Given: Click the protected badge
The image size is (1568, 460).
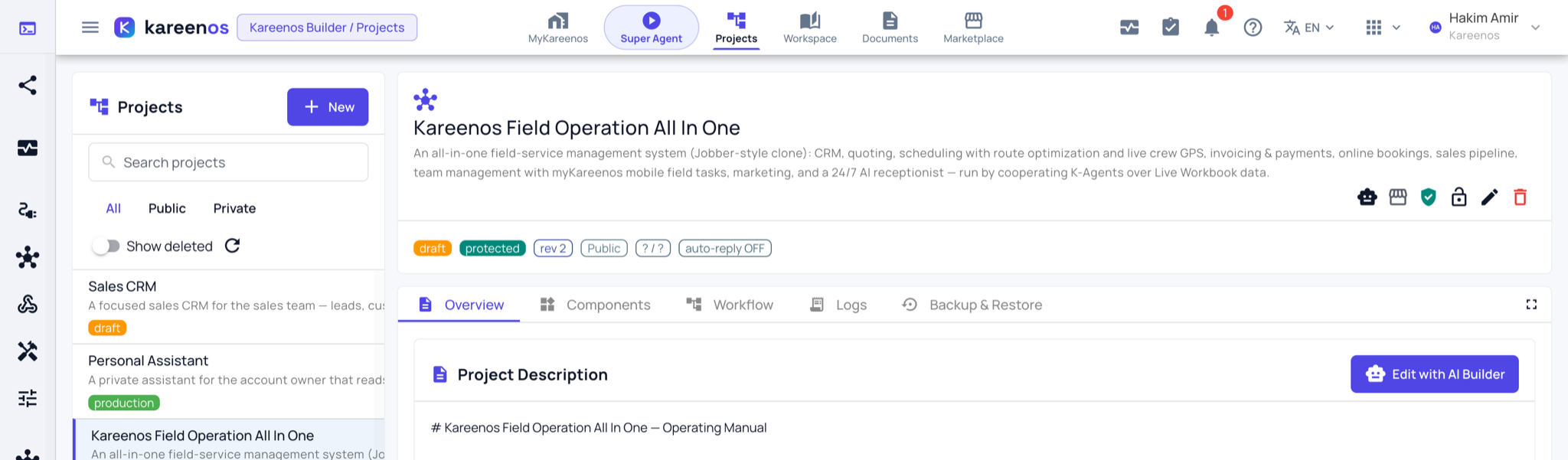Looking at the screenshot, I should [x=492, y=248].
